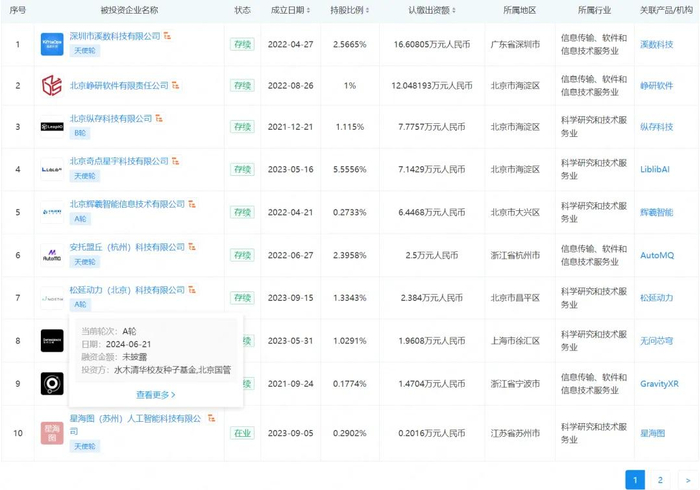
Task: Select current page 1 button
Action: point(635,480)
